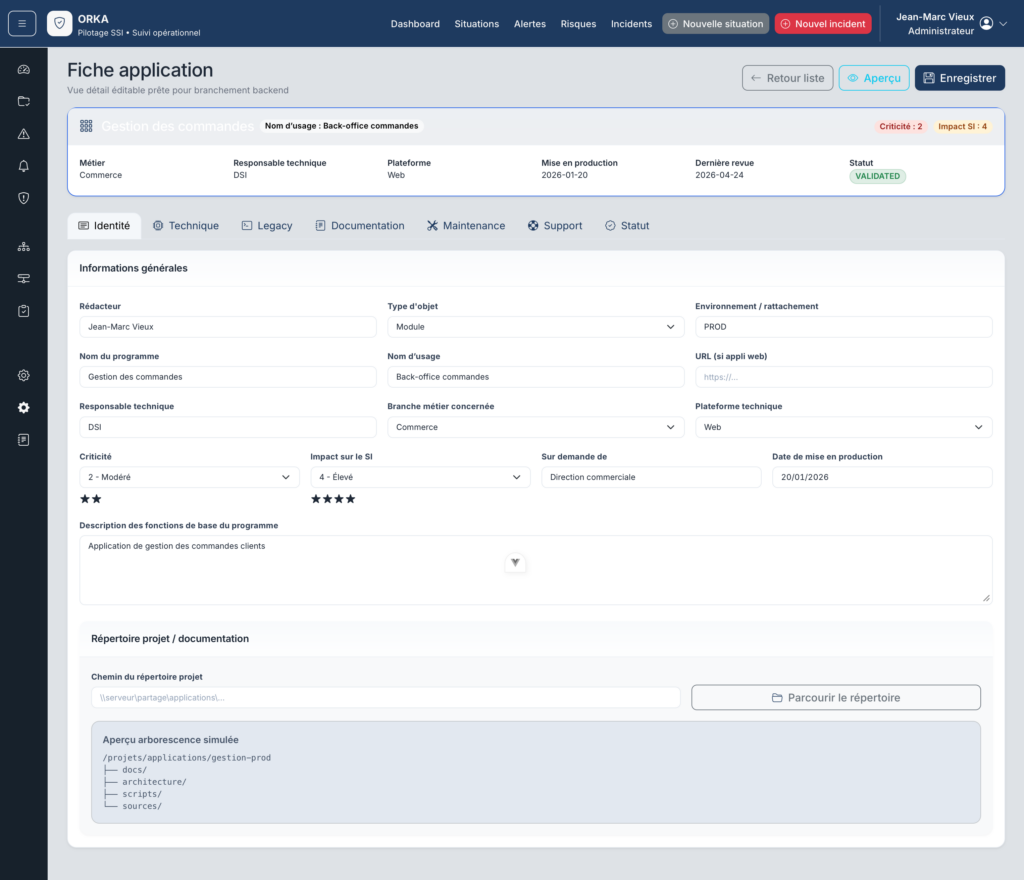Toggle the hamburger menu in the header

tap(22, 24)
